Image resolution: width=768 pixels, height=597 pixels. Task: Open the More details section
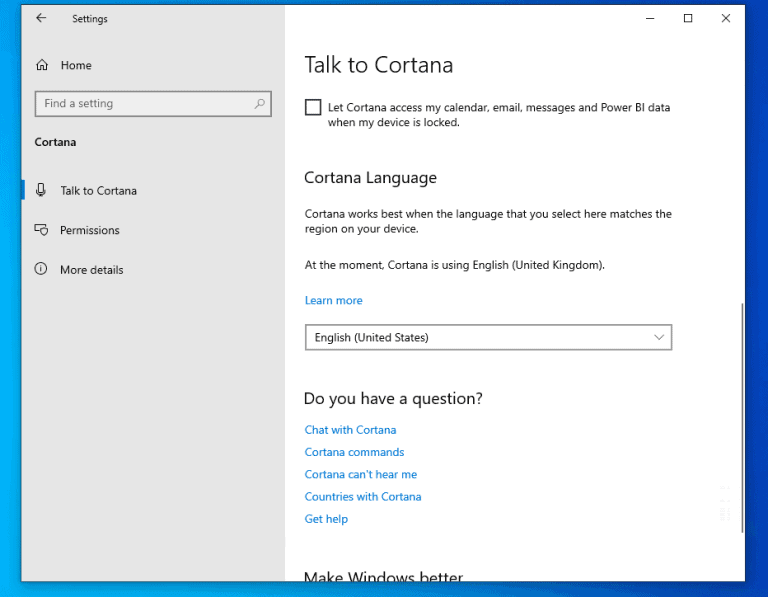(153, 270)
